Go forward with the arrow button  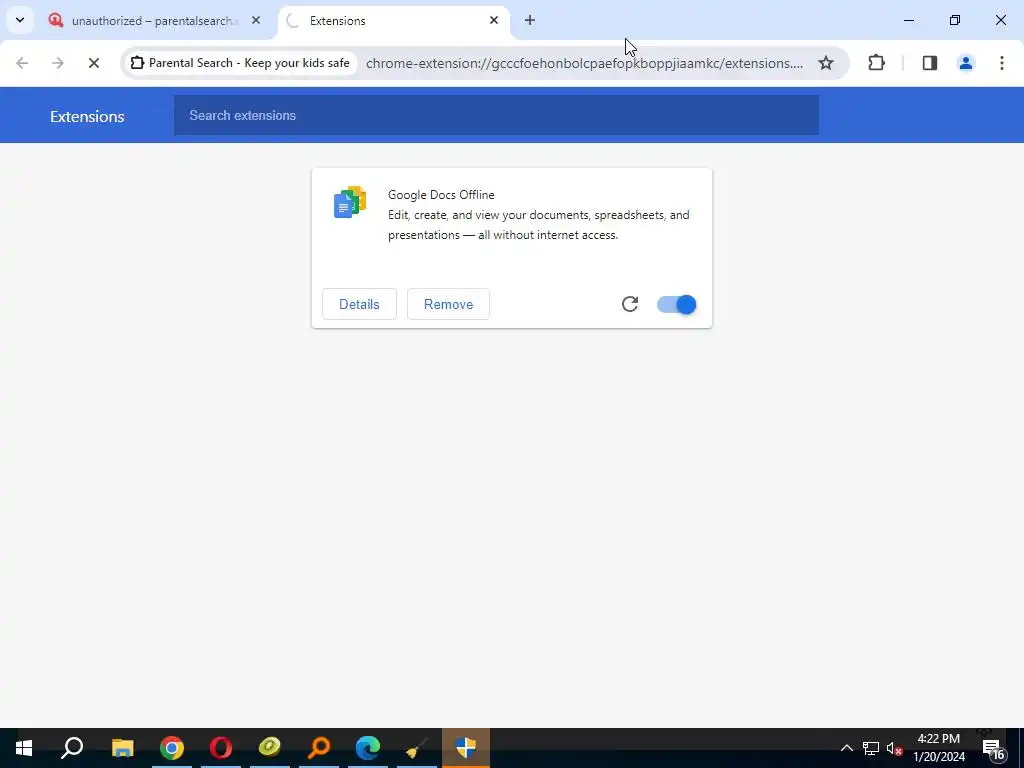click(58, 63)
